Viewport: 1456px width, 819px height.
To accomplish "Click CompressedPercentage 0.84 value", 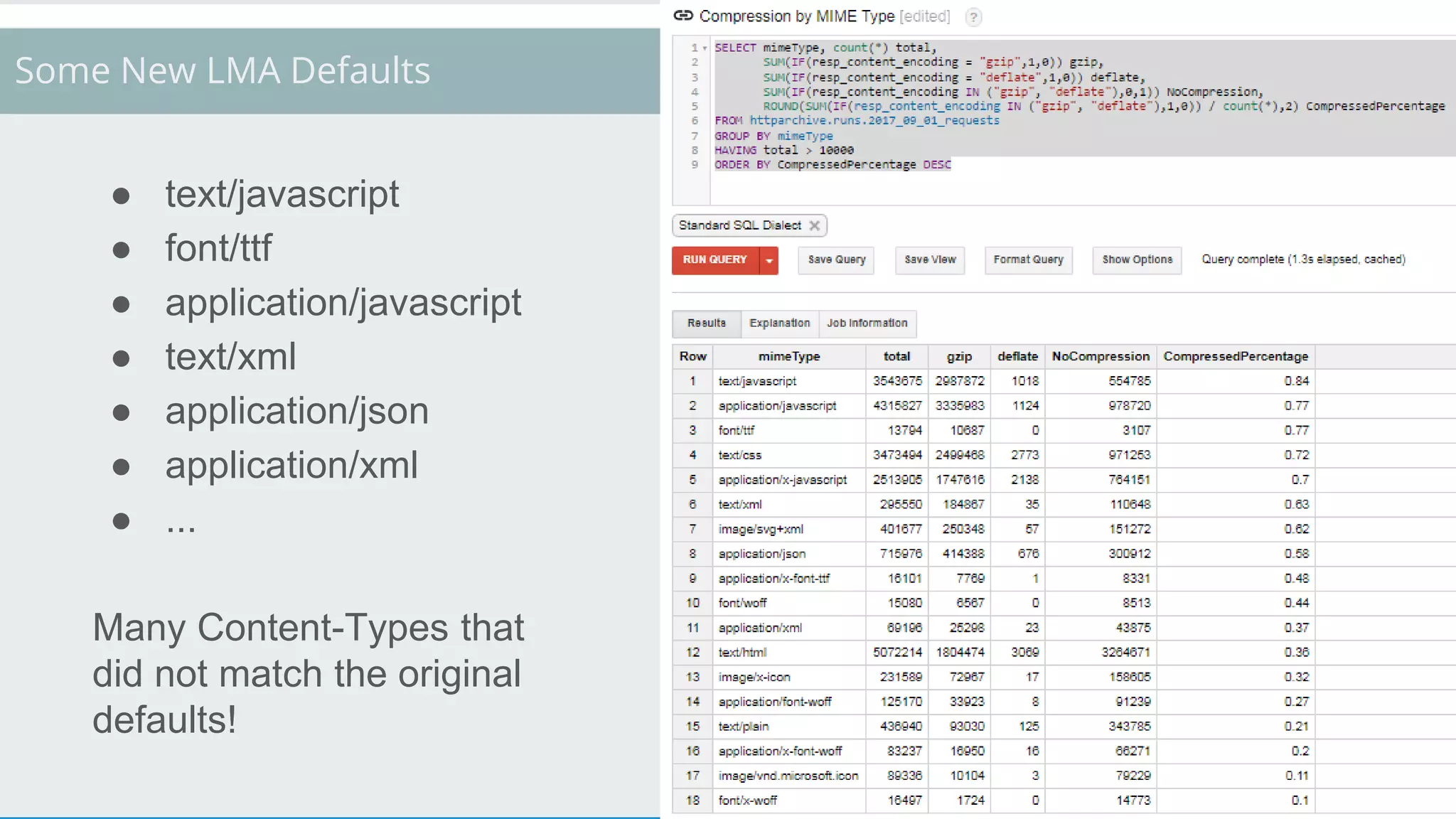I will click(x=1236, y=381).
